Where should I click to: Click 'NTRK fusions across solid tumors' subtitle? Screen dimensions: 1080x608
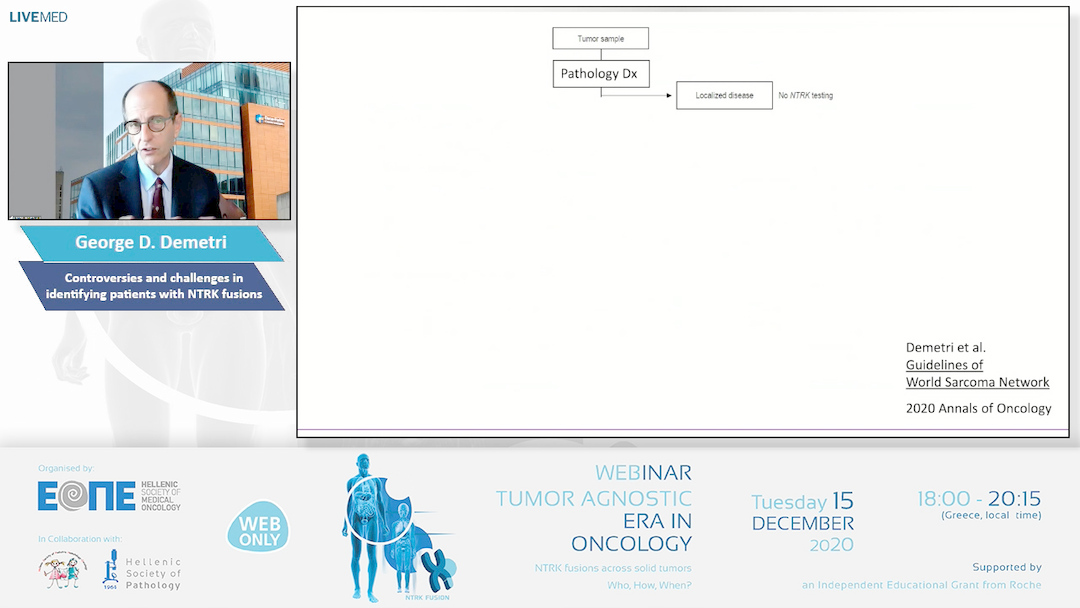pyautogui.click(x=613, y=568)
